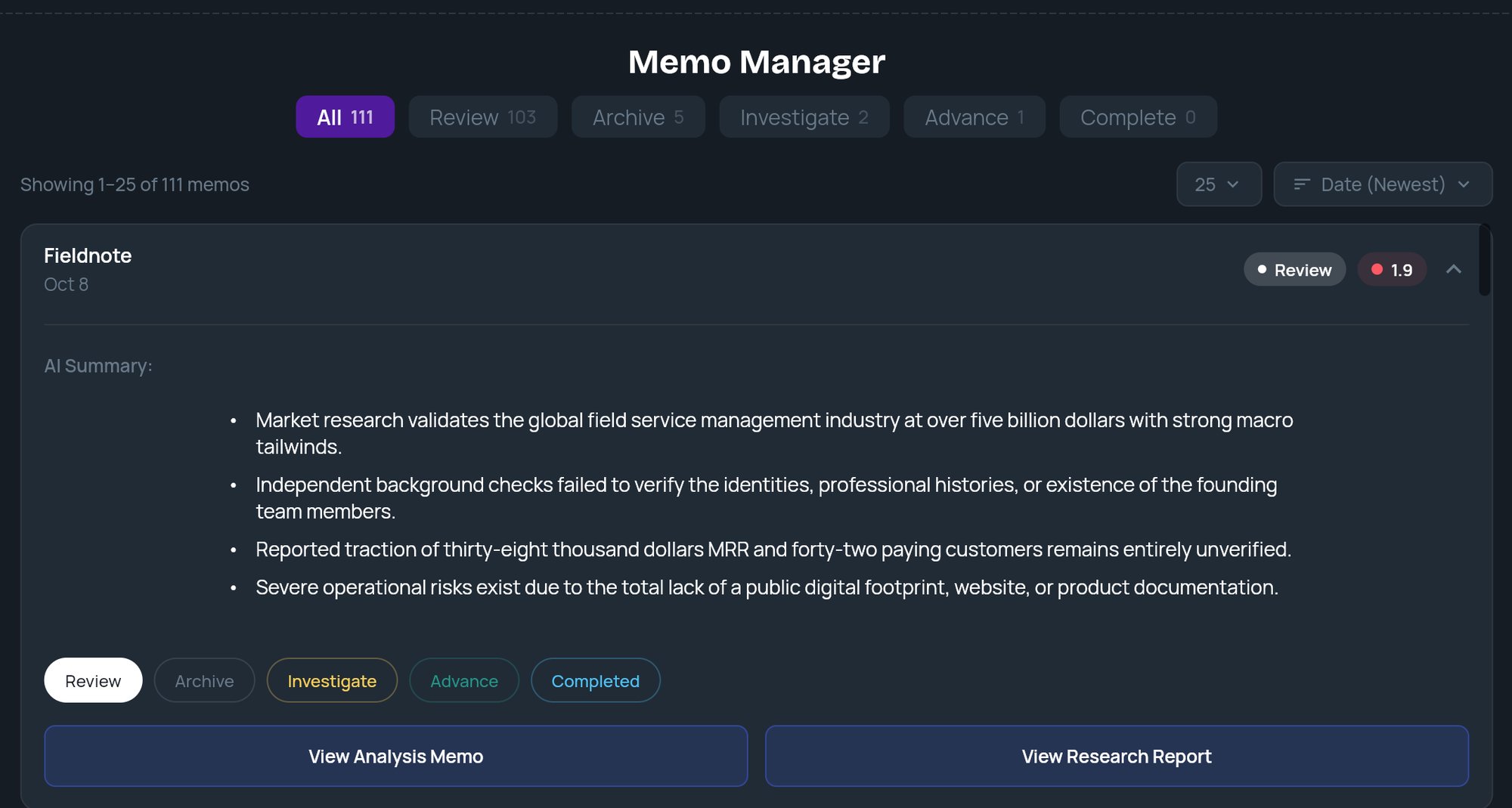
Task: Select the Archive 5 tab
Action: pos(638,117)
